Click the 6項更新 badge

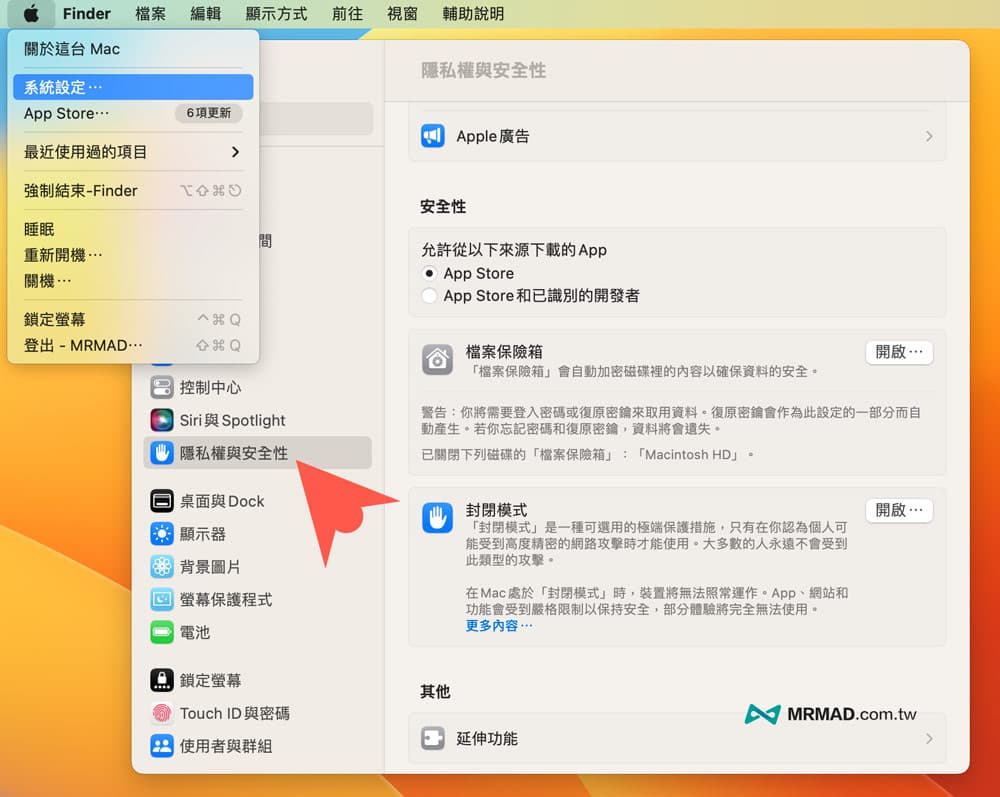click(209, 113)
